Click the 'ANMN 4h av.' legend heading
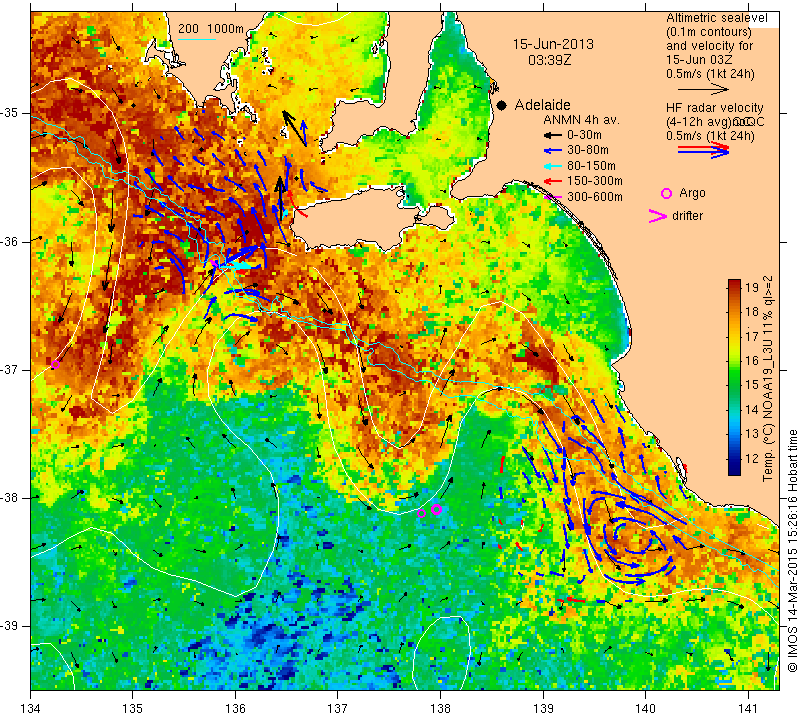This screenshot has height=720, width=800. pos(581,120)
